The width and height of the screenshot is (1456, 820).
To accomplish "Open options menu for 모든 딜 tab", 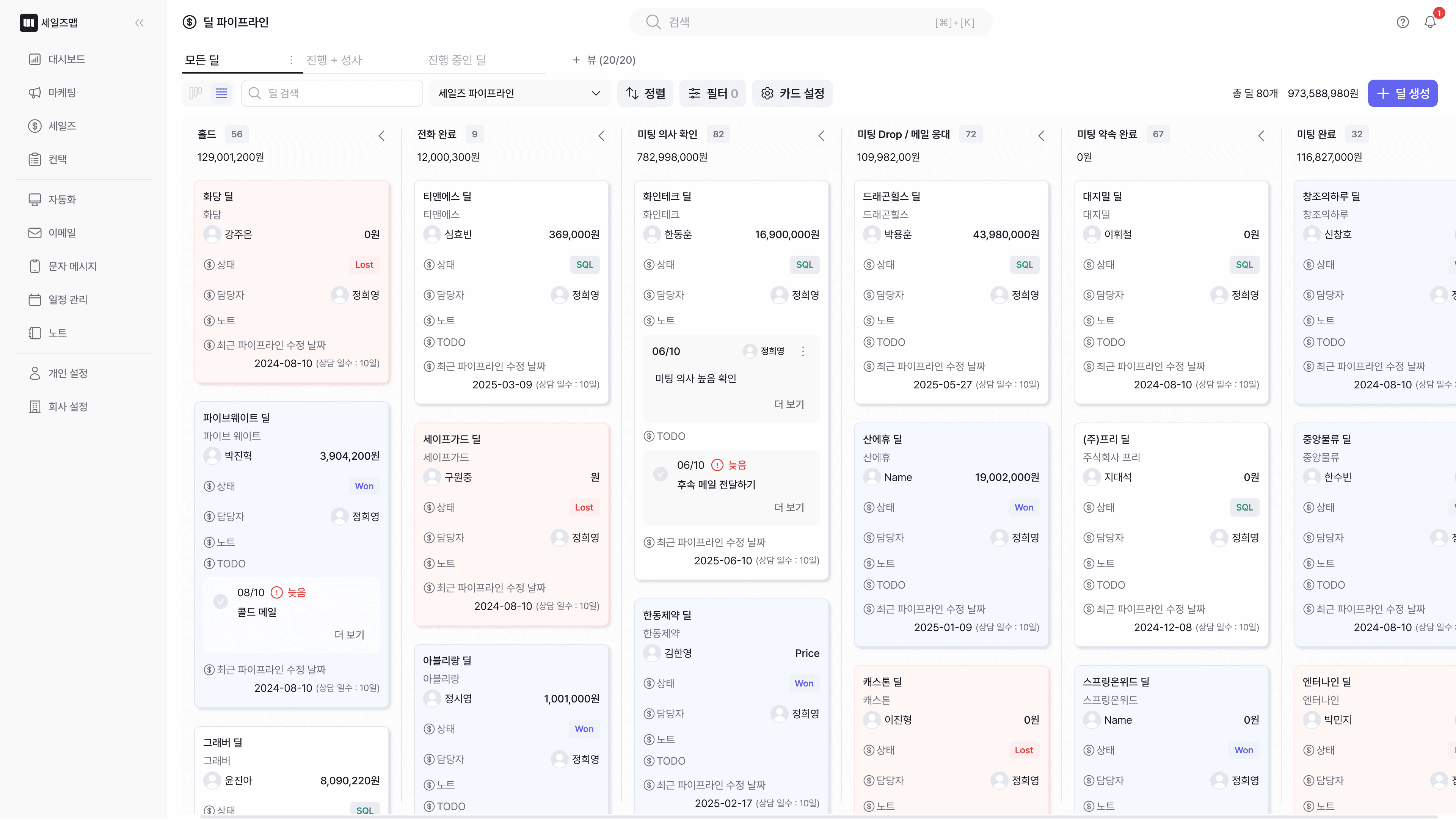I will 290,60.
